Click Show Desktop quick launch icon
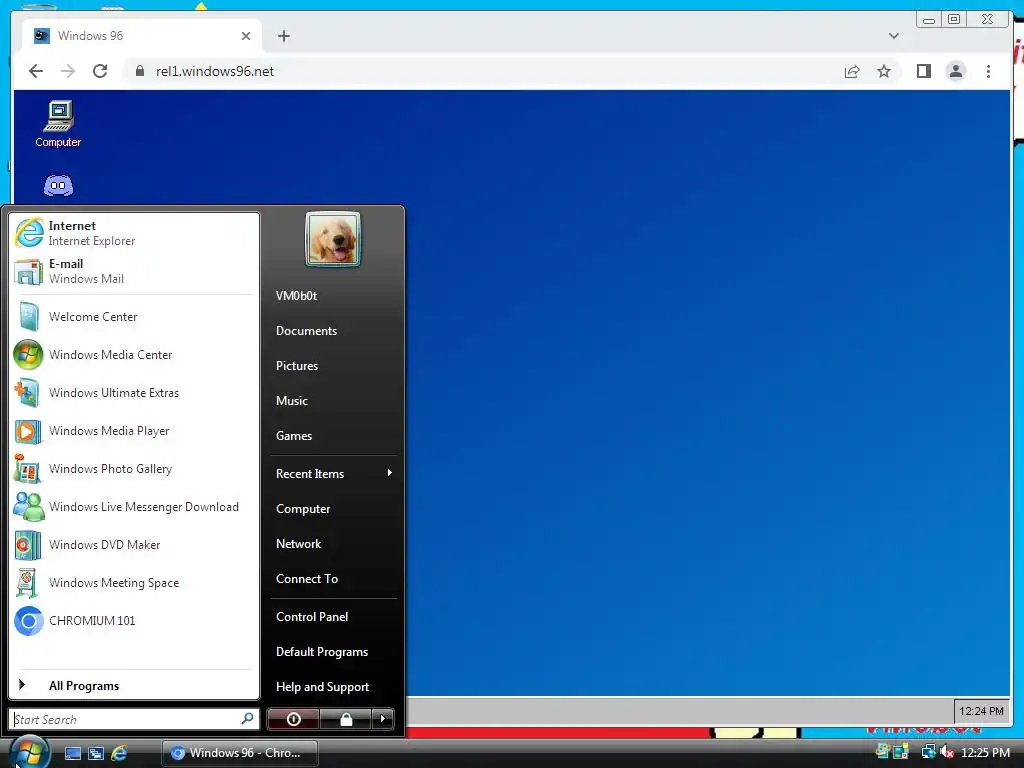Viewport: 1024px width, 768px height. [x=72, y=753]
